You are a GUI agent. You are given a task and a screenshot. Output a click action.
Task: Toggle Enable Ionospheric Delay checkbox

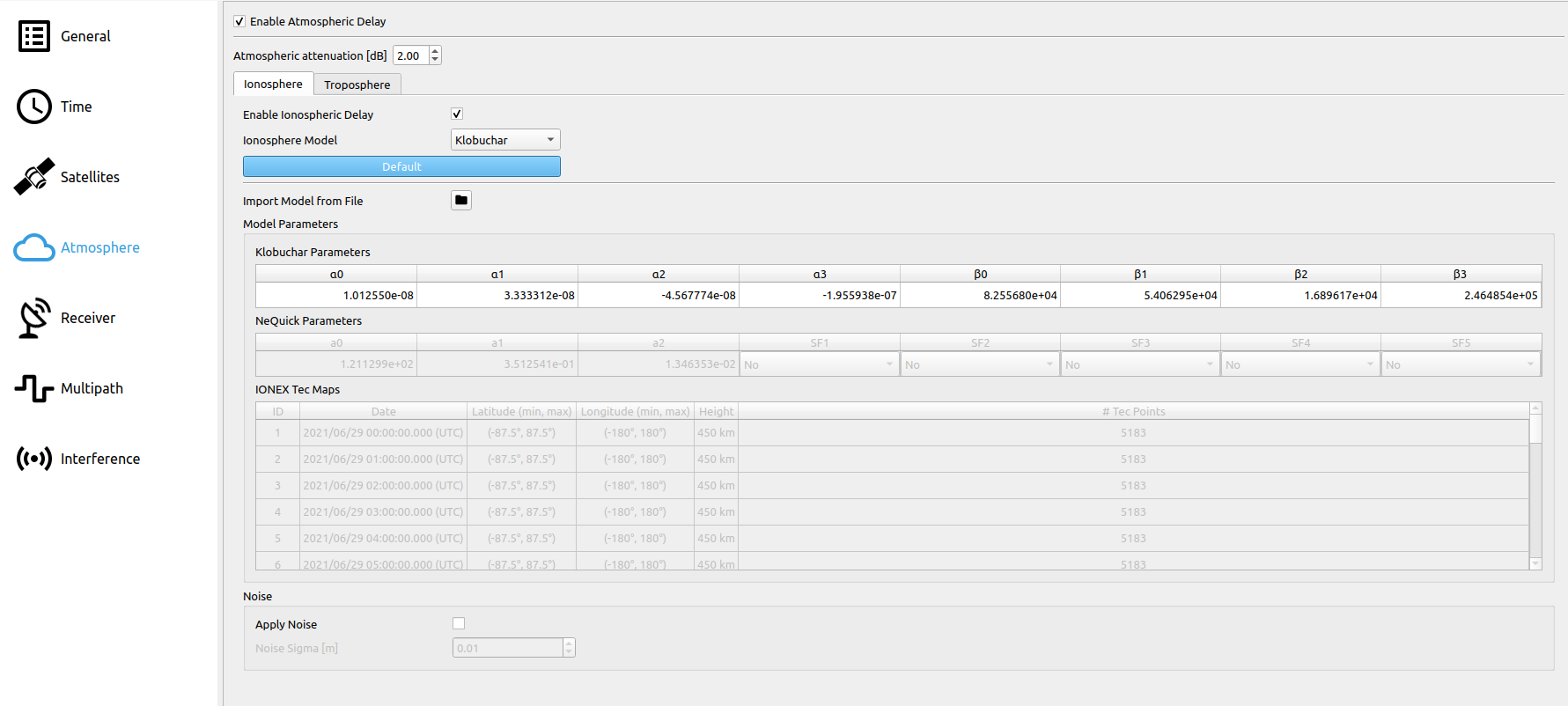point(457,114)
